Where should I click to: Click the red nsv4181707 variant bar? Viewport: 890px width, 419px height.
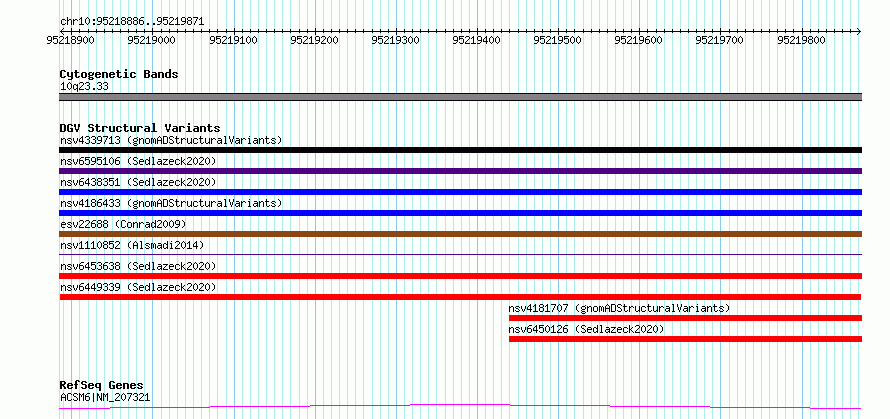(x=686, y=318)
